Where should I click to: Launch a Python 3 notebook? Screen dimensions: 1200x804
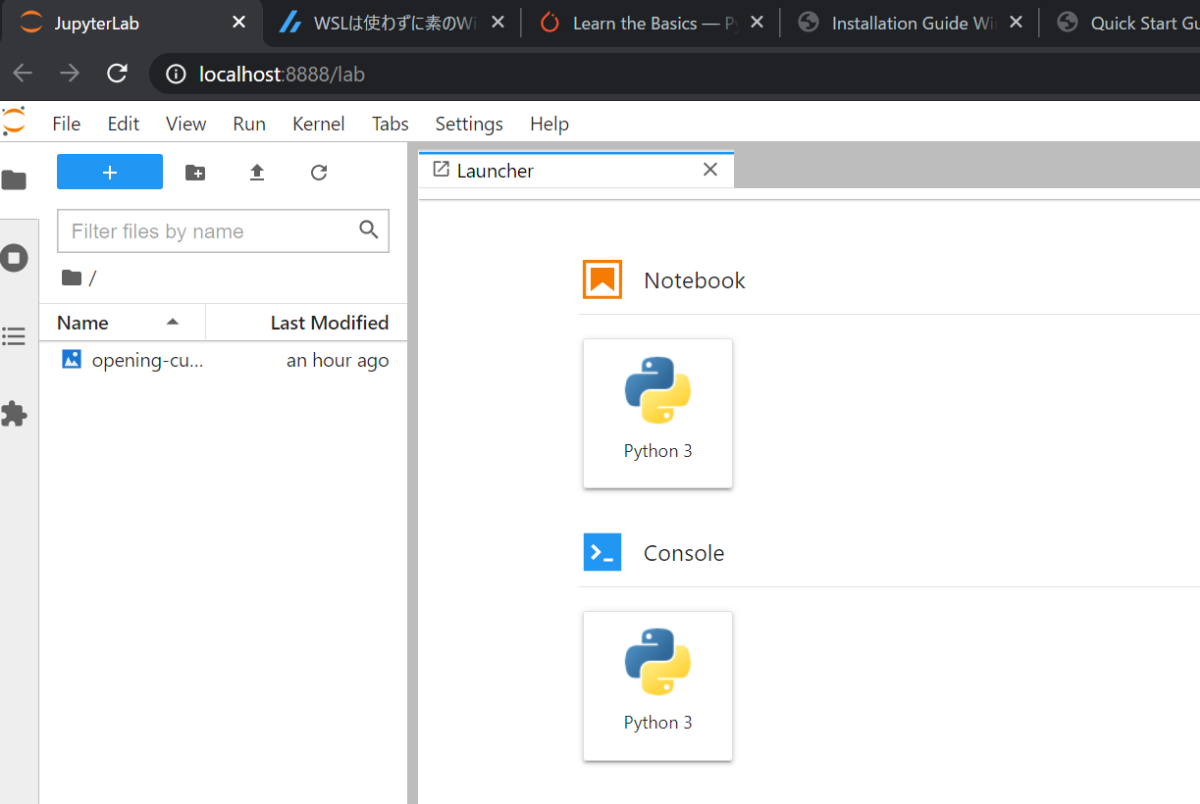(658, 413)
